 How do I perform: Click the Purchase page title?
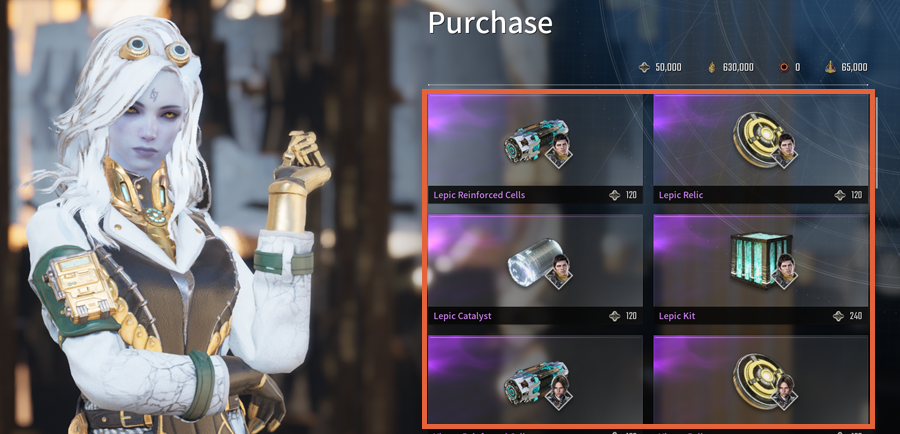coord(490,22)
